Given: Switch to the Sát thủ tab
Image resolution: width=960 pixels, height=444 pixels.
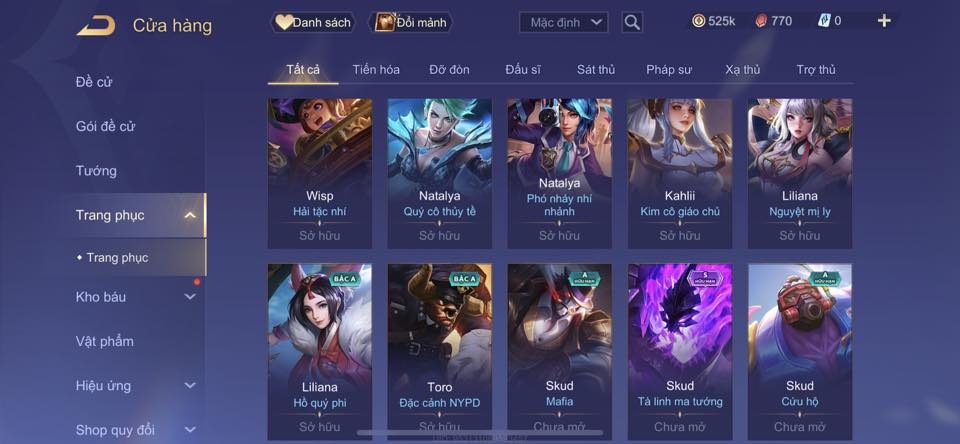Looking at the screenshot, I should click(x=596, y=69).
